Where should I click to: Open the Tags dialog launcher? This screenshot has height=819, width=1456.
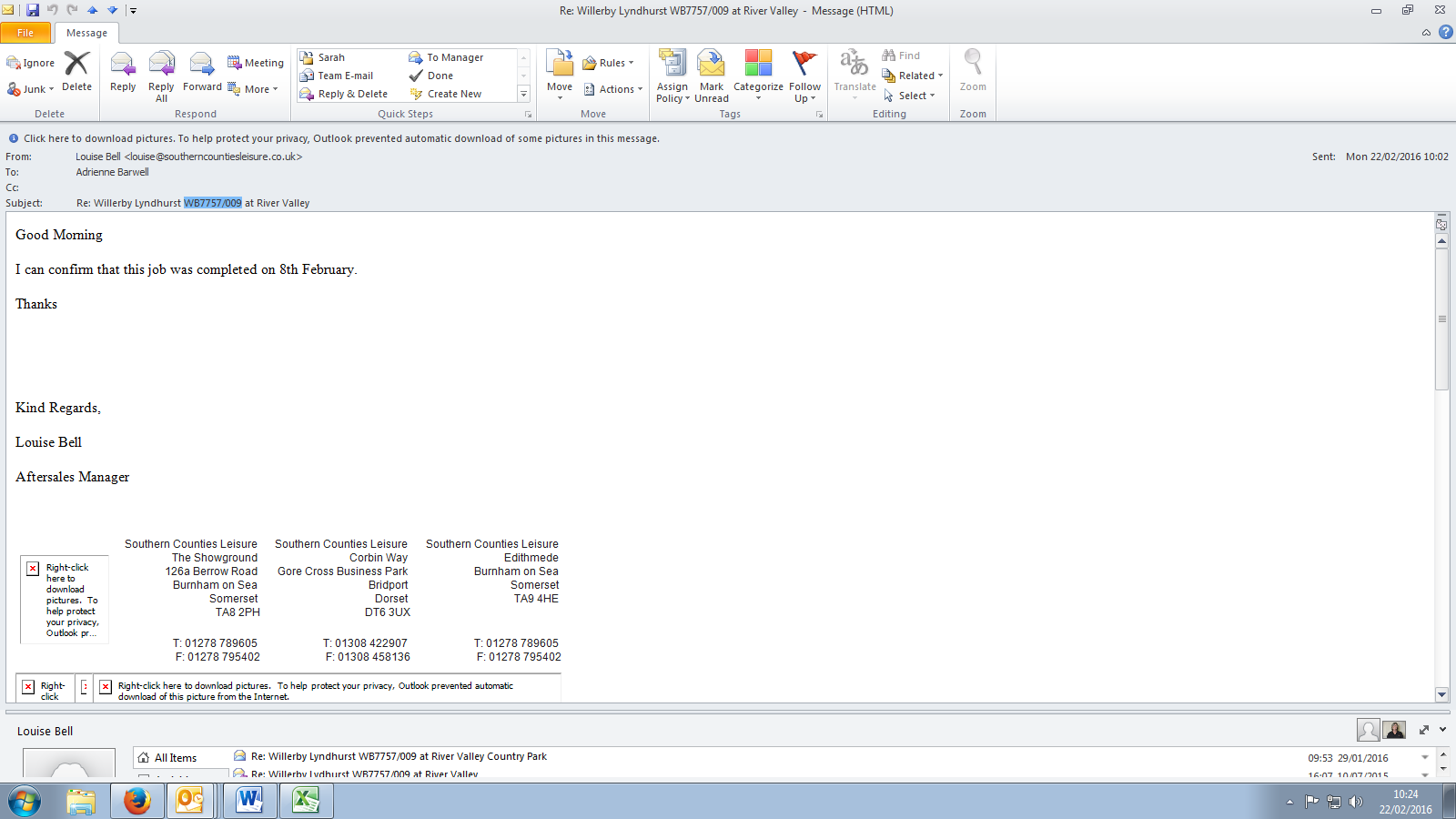(x=819, y=115)
